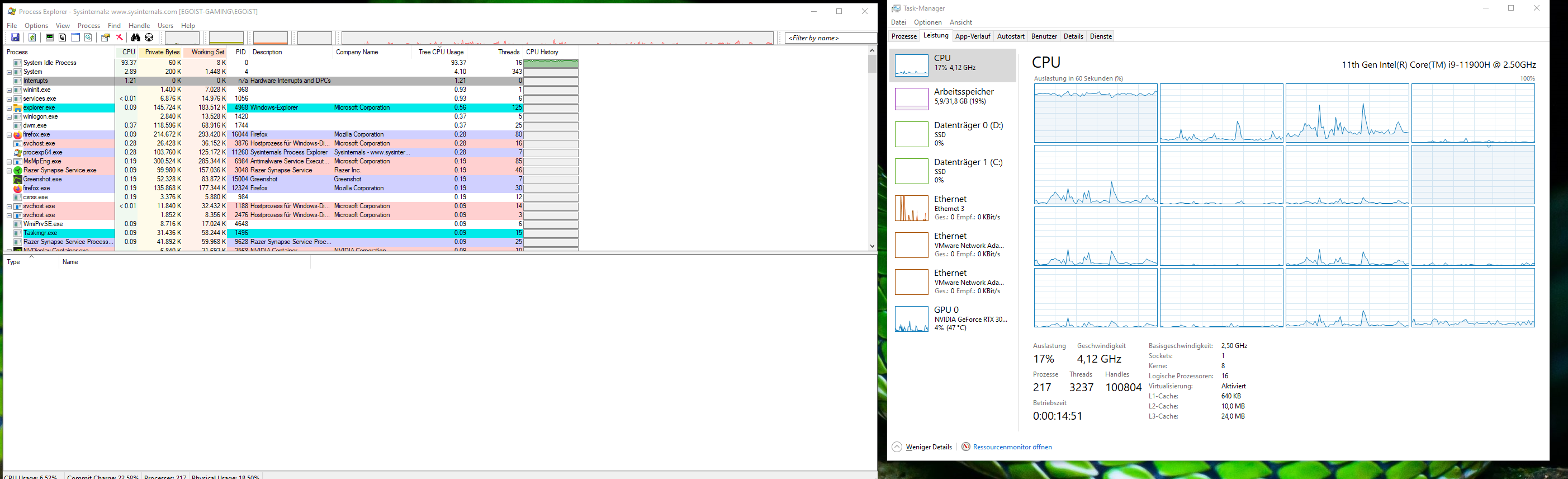
Task: Switch to the Autostart tab
Action: (x=1011, y=36)
